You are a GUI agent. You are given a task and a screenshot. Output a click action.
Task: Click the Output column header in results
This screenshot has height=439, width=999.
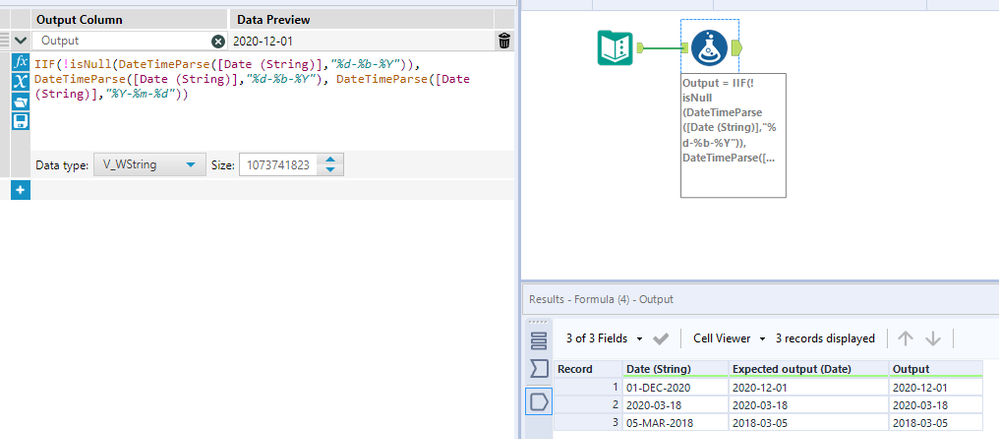tap(936, 369)
